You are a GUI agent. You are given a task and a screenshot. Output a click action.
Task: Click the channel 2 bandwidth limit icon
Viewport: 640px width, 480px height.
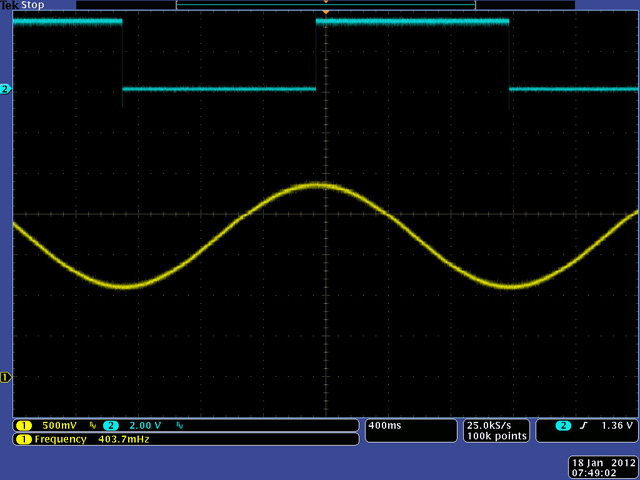180,425
